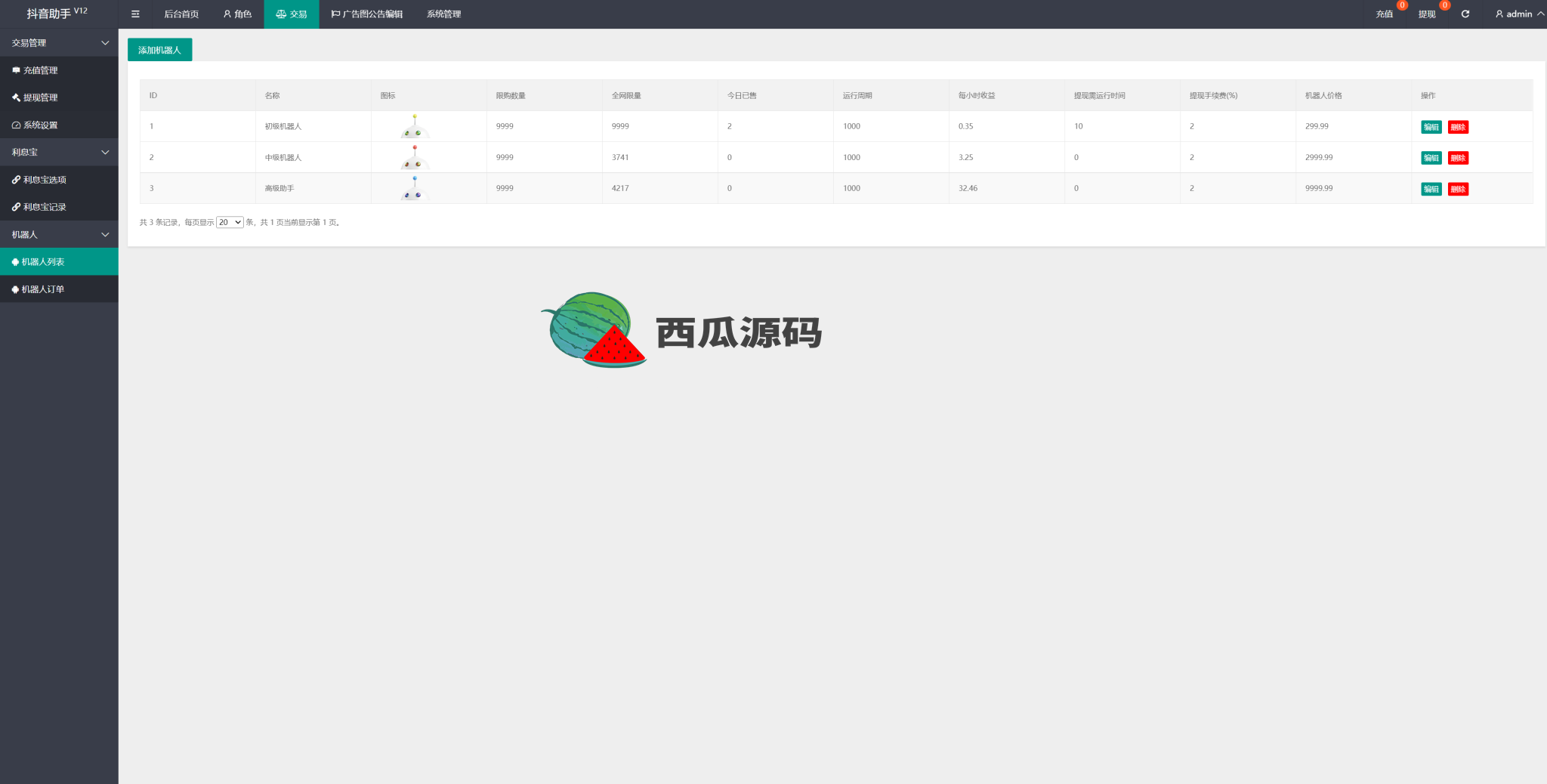This screenshot has width=1547, height=784.
Task: Toggle the sidebar collapse hamburger icon
Action: click(135, 14)
